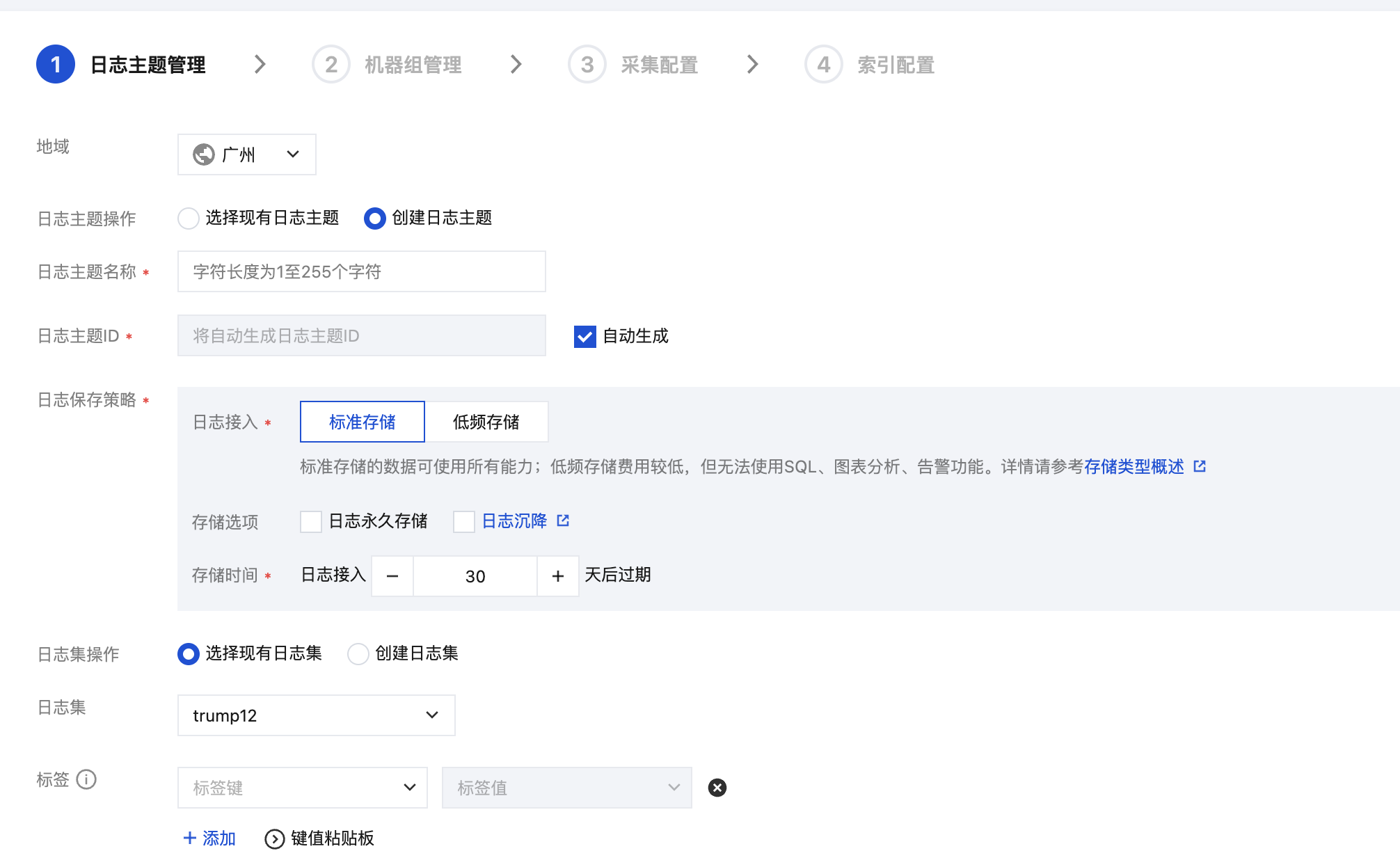Screen dimensions: 1400x867
Task: Click the 日志主题名称 input field
Action: (361, 271)
